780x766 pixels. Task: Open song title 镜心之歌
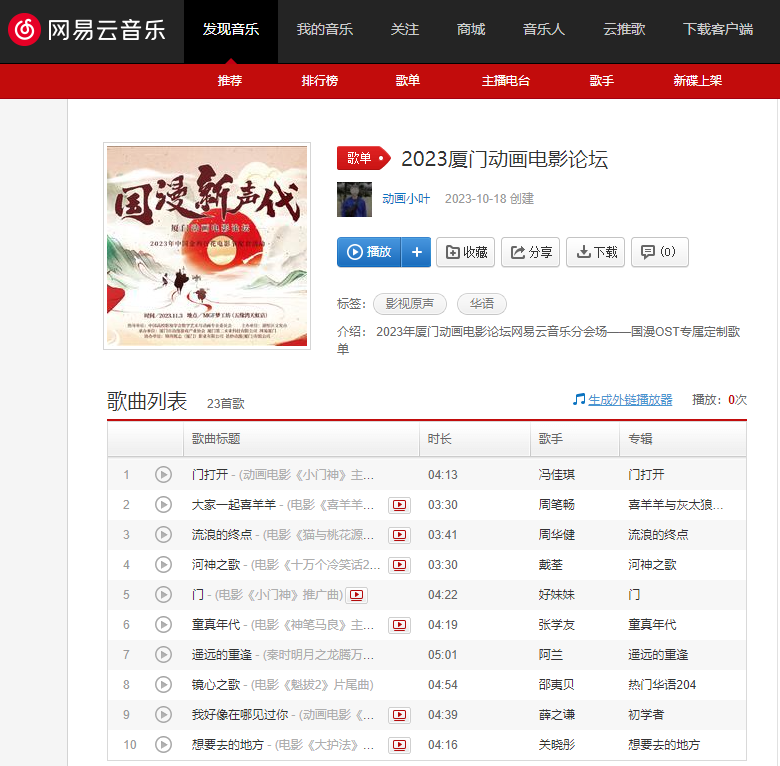click(216, 684)
